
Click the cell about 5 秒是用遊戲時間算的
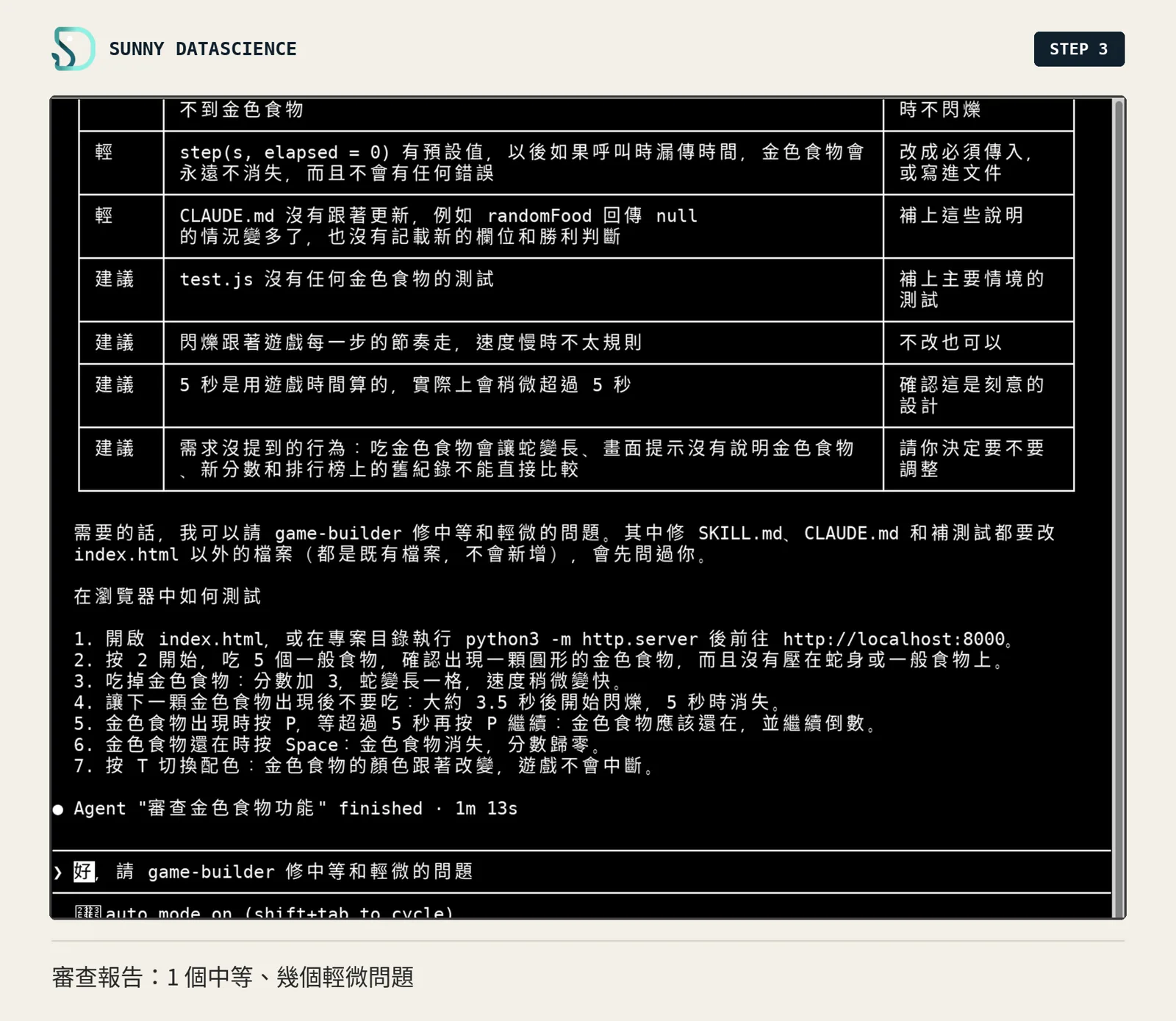[523, 395]
